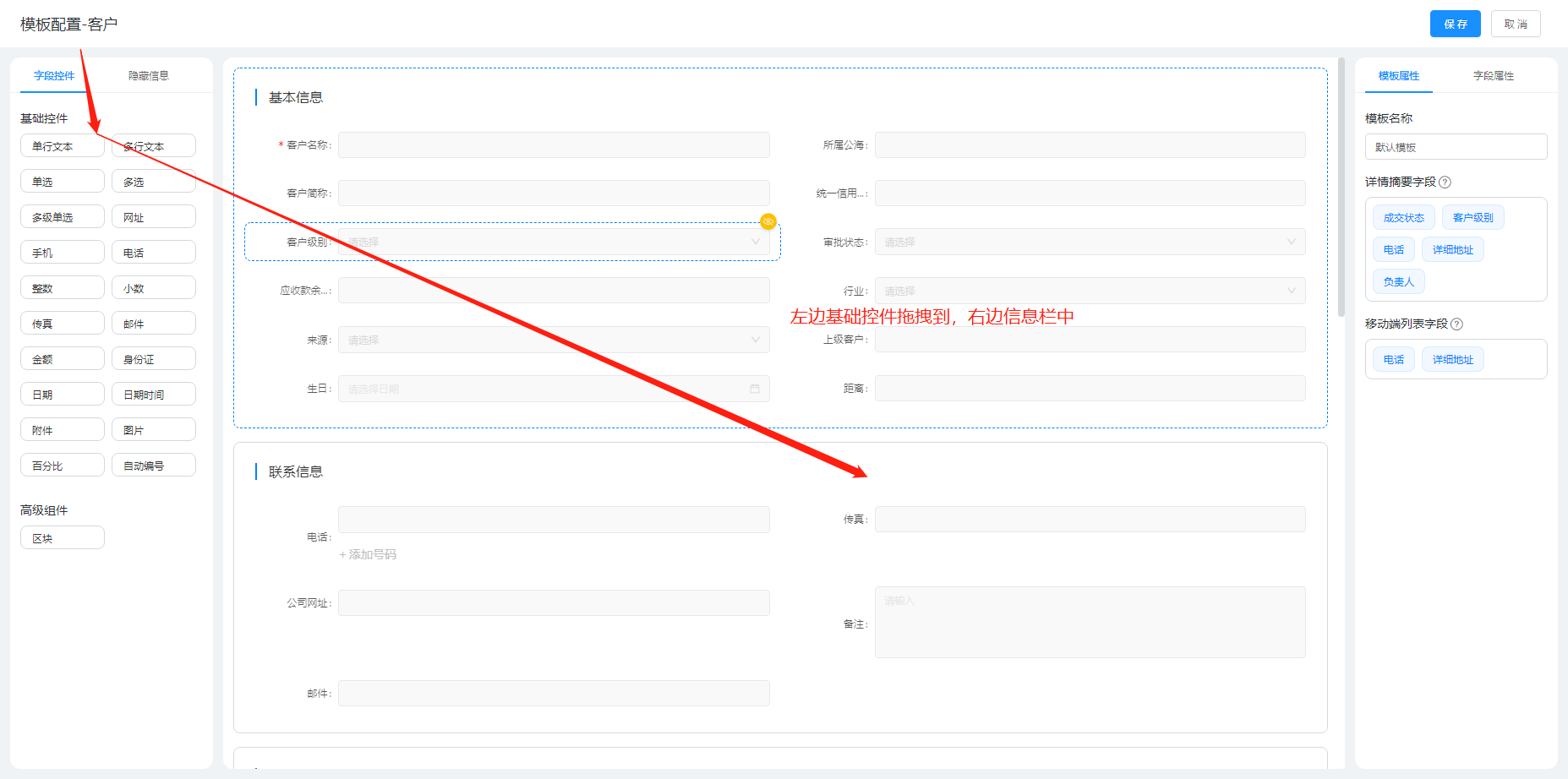Click the 联系信息 section heading
Viewport: 1568px width, 779px height.
click(295, 471)
